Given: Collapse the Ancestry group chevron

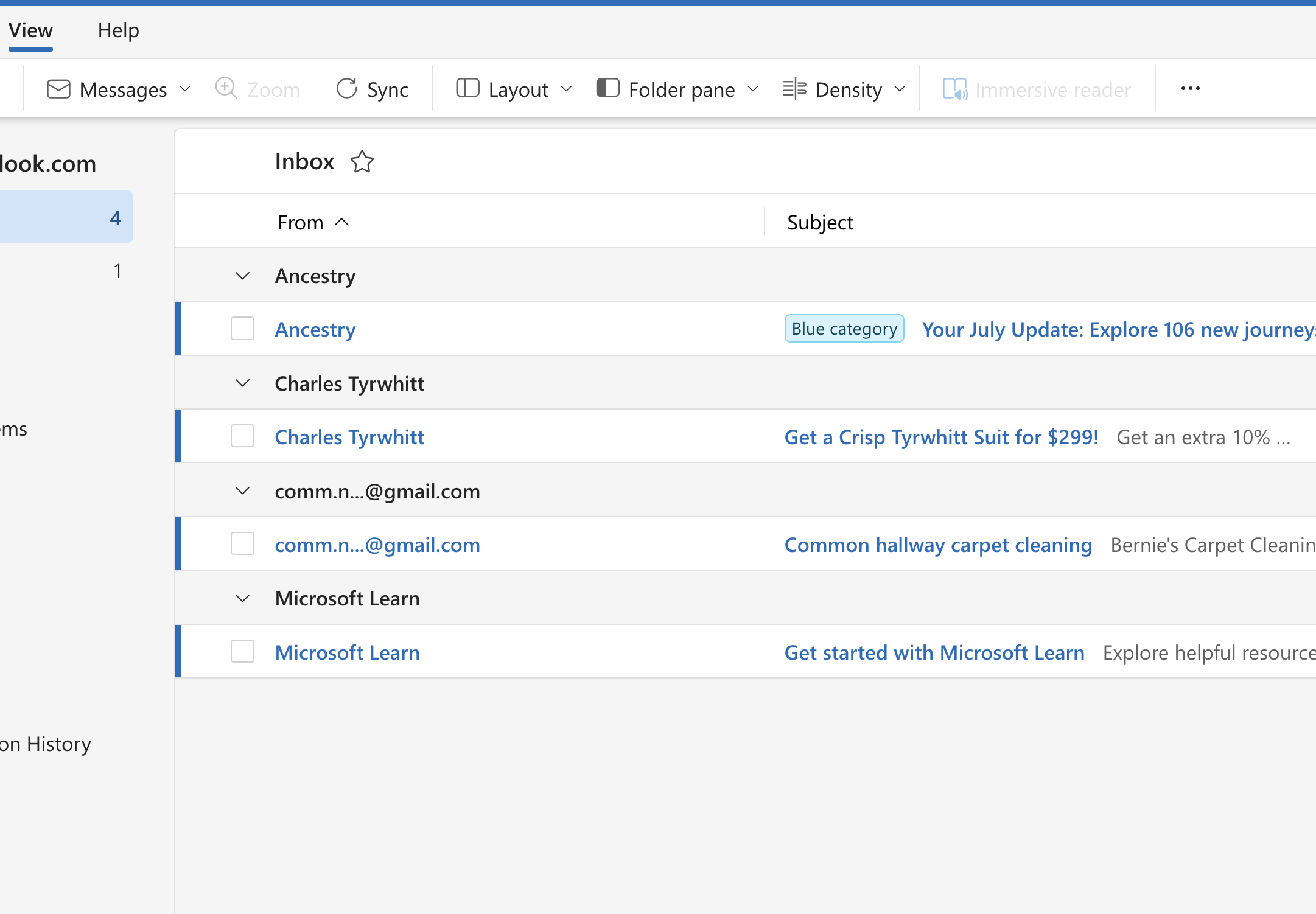Looking at the screenshot, I should (x=242, y=276).
